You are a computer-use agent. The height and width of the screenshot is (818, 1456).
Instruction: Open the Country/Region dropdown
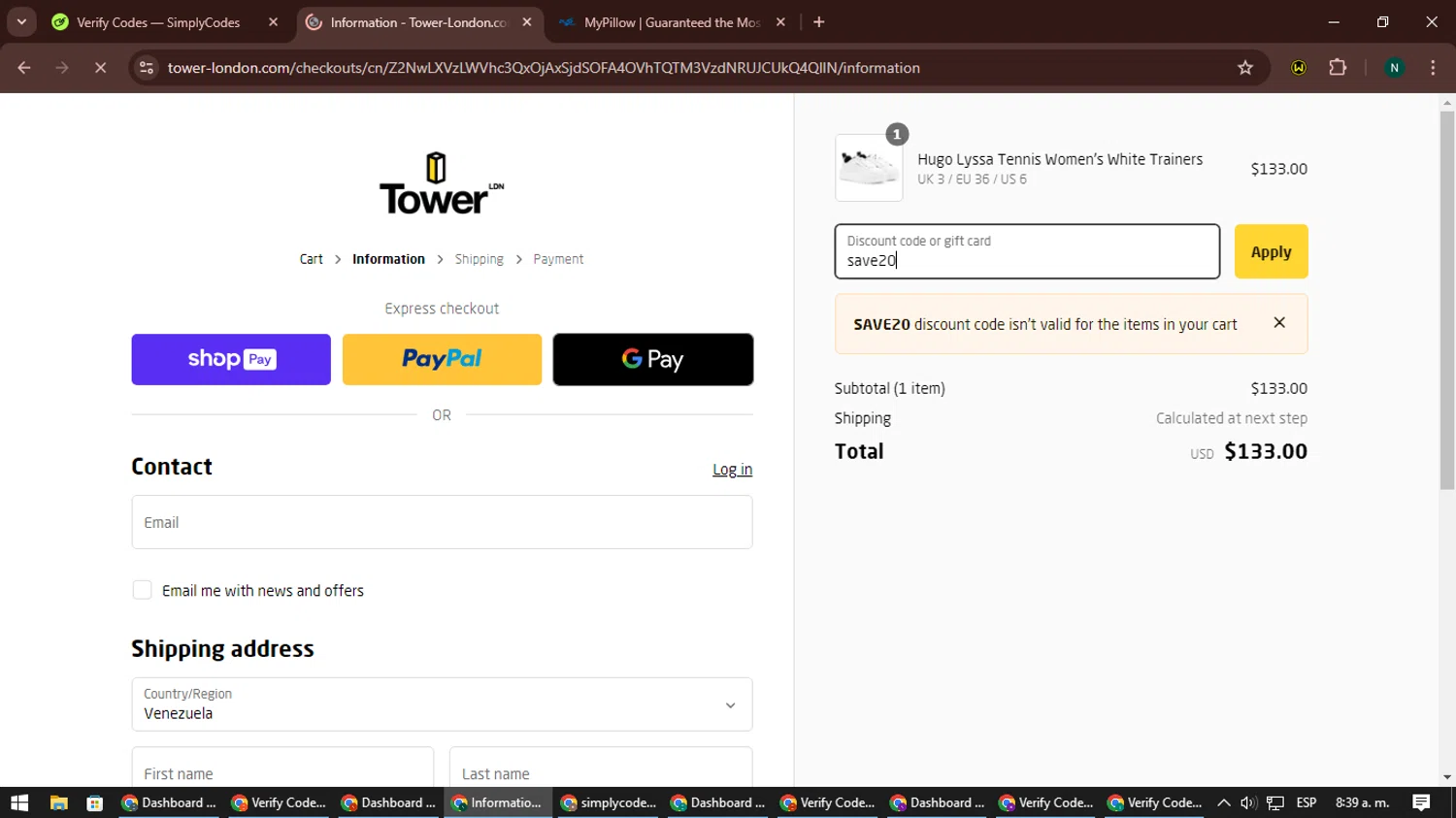[x=442, y=704]
